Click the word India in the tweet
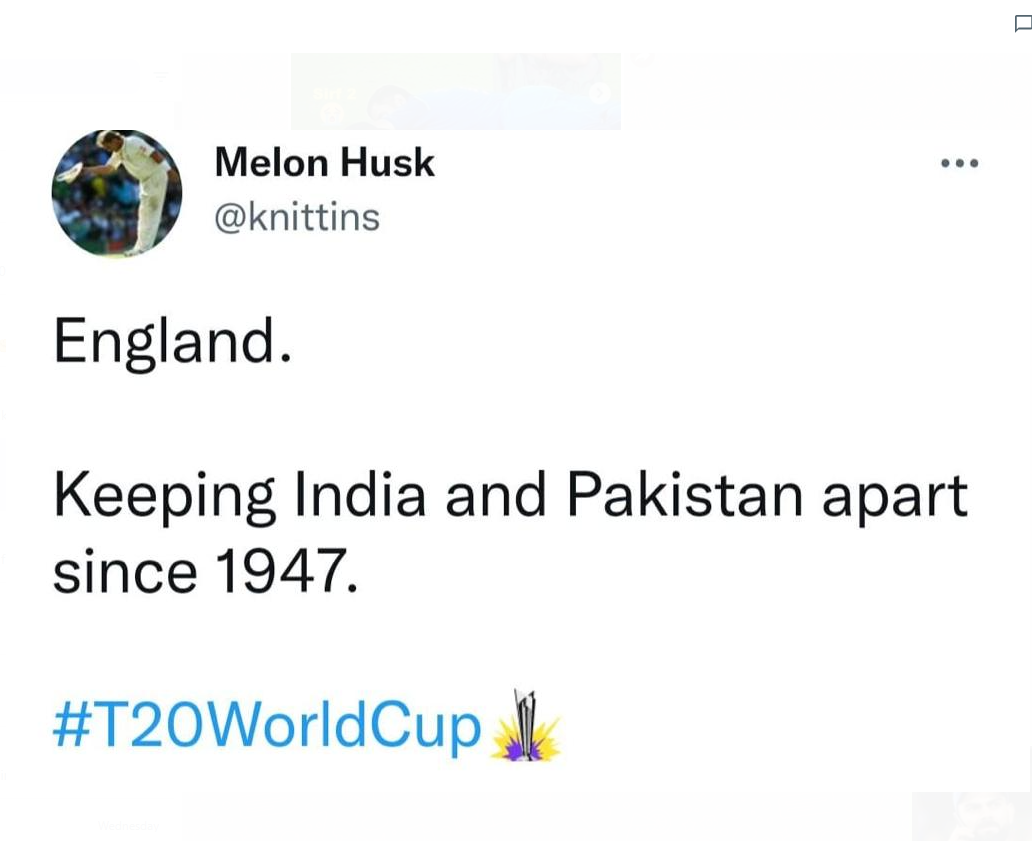The height and width of the screenshot is (856, 1032). (x=361, y=494)
